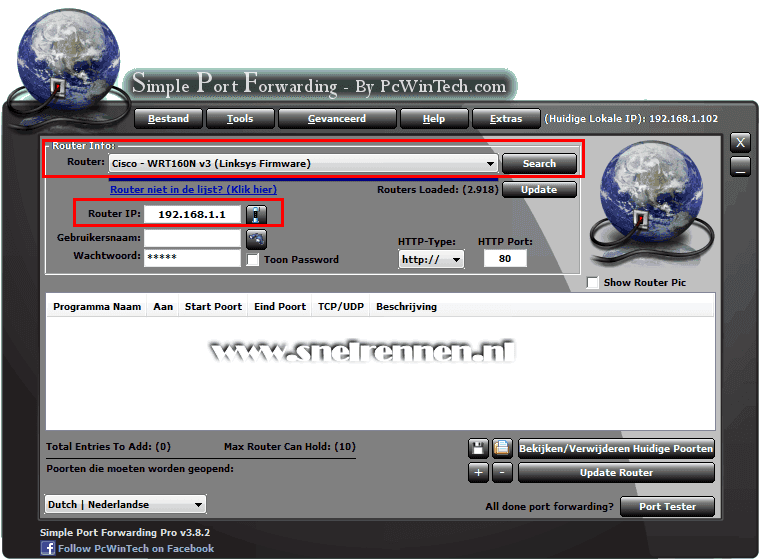Click the Aan column header
The height and width of the screenshot is (560, 760).
pos(163,306)
